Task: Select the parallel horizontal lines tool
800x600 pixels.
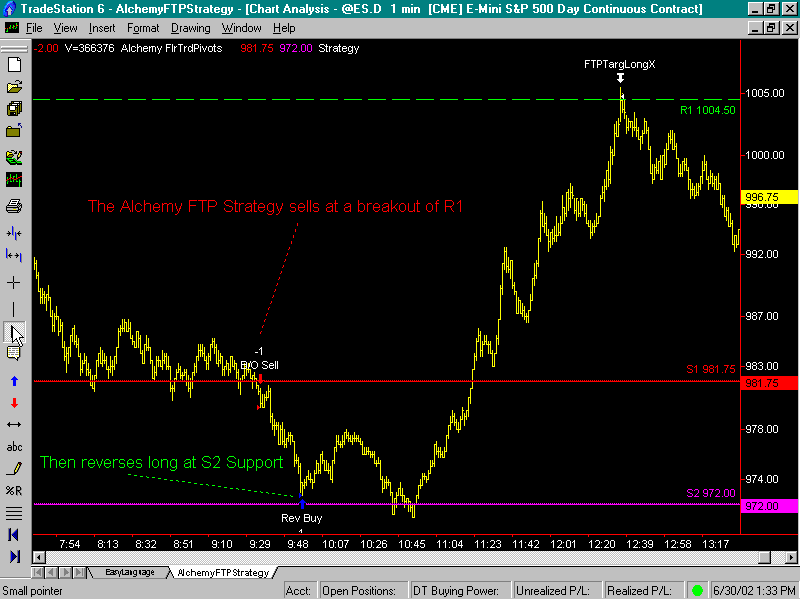Action: click(x=14, y=513)
